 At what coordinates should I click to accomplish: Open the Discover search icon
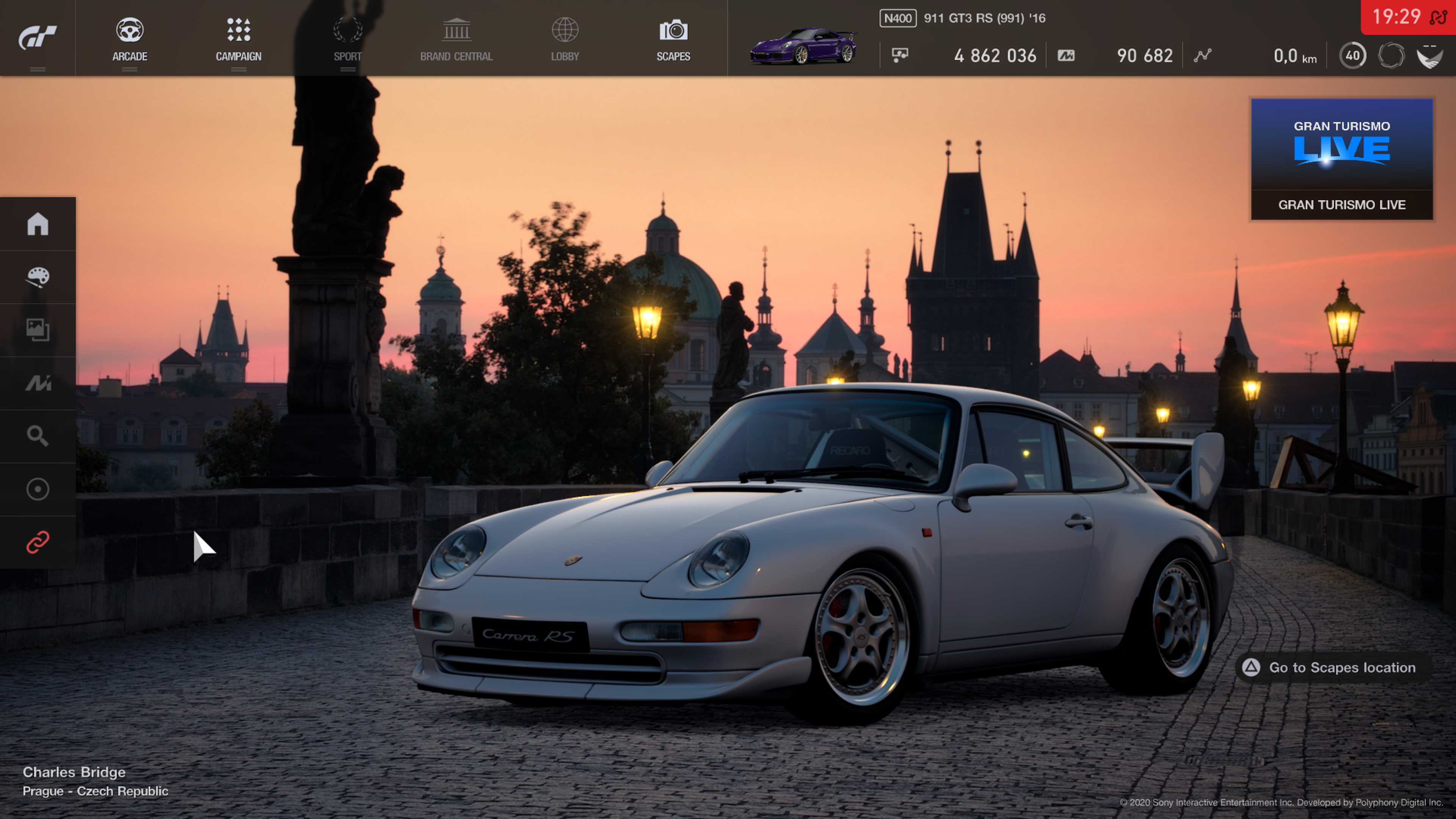coord(38,436)
